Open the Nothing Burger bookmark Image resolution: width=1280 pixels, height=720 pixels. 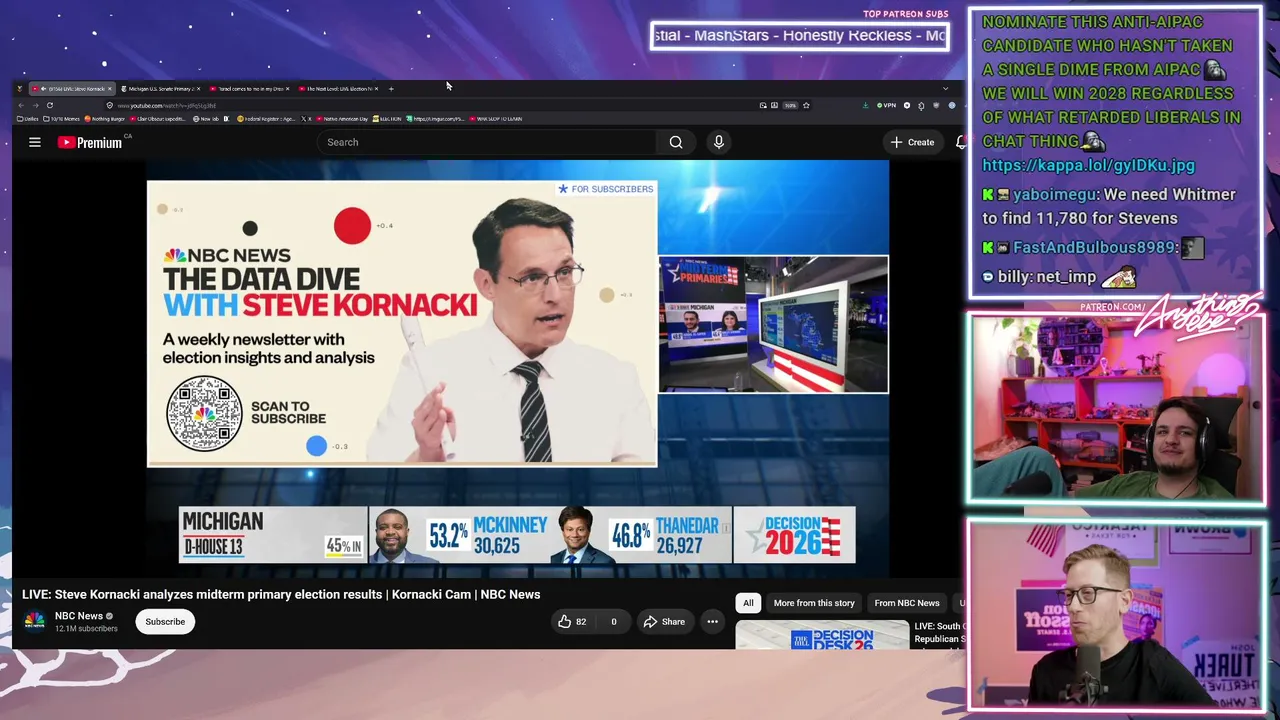click(x=105, y=119)
